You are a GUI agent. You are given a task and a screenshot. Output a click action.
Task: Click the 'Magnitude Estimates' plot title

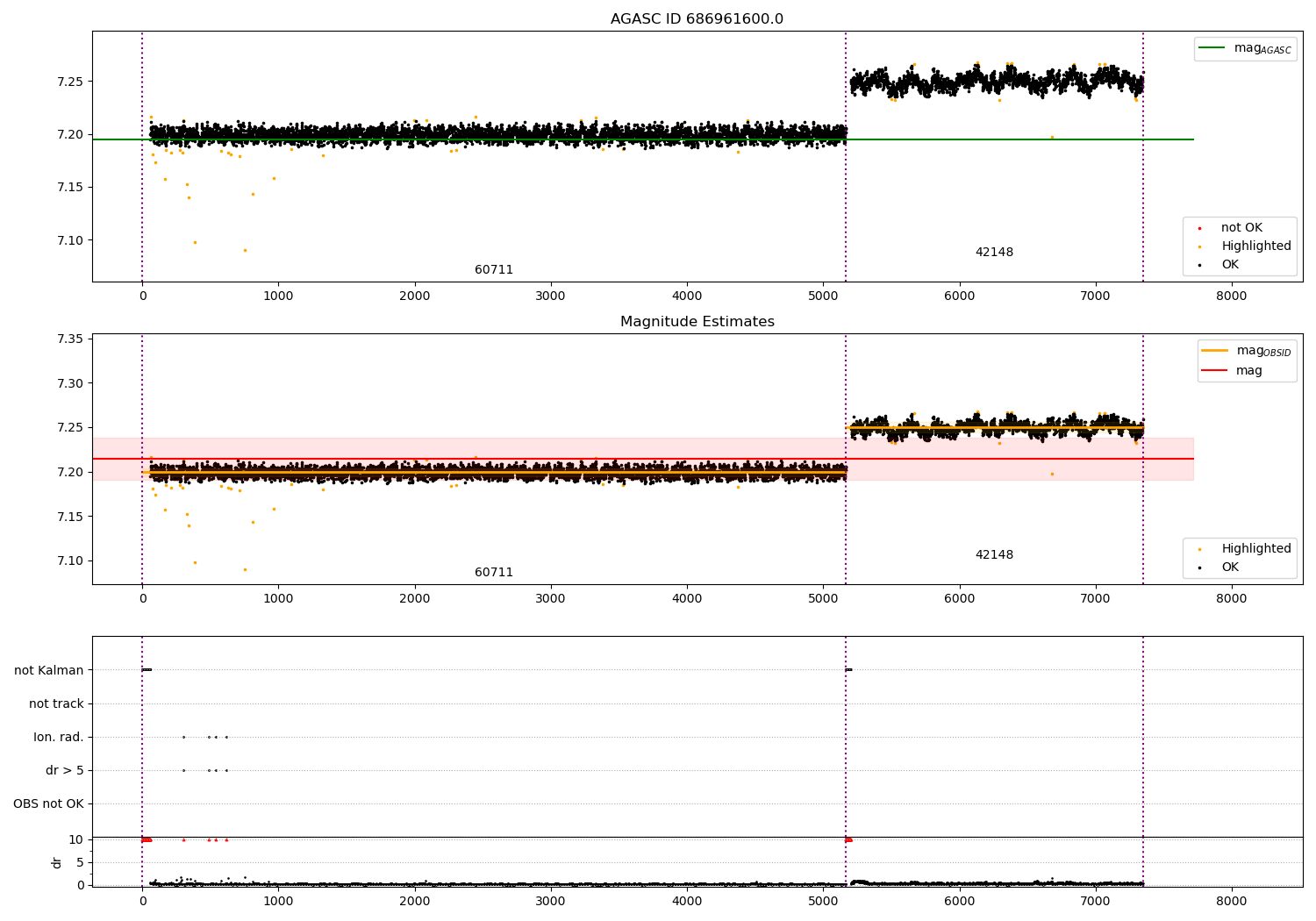coord(697,322)
